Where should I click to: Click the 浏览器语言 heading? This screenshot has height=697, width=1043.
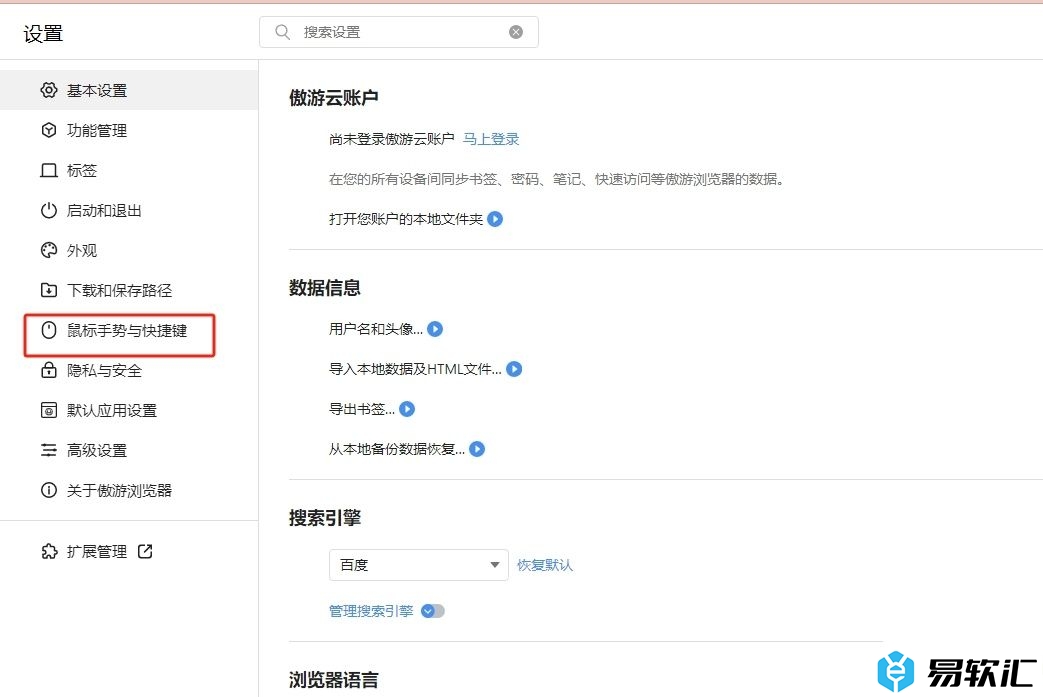click(334, 680)
